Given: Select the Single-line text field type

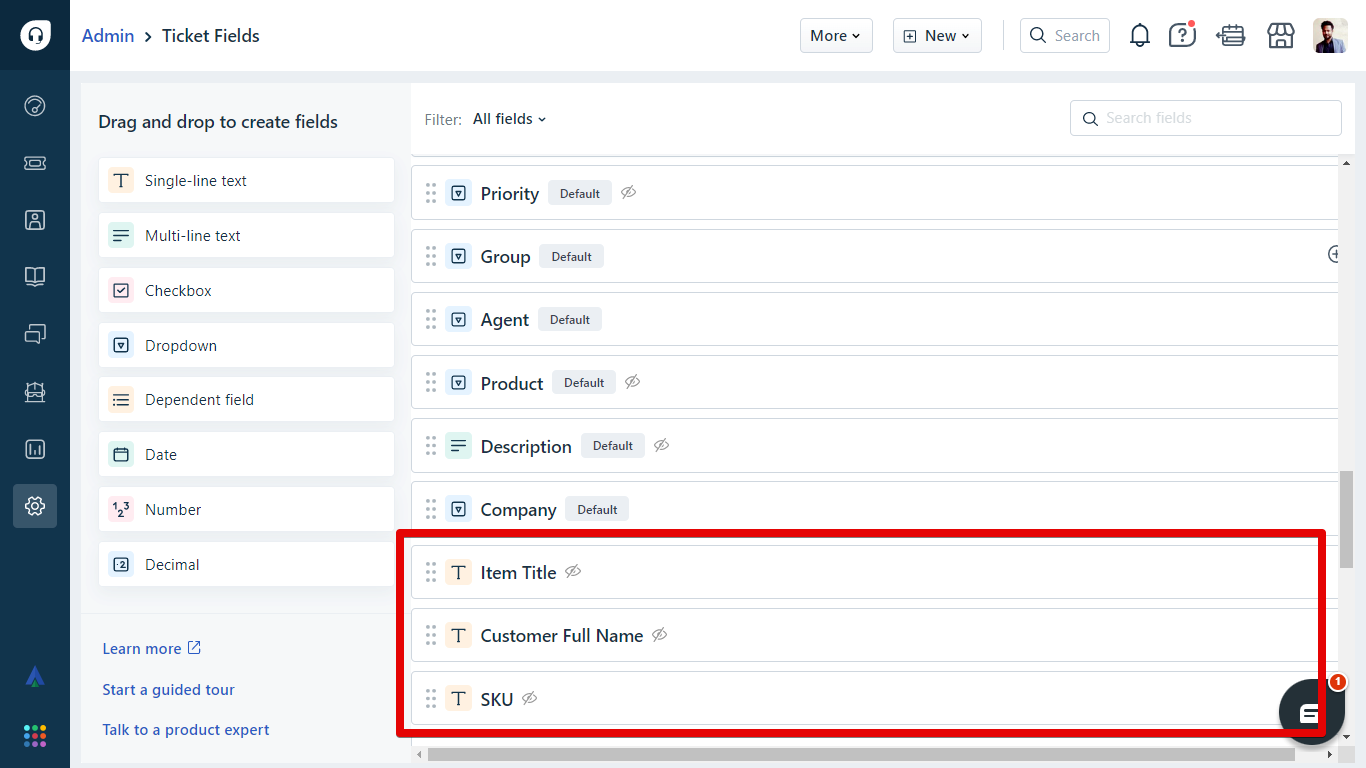Looking at the screenshot, I should pos(246,180).
